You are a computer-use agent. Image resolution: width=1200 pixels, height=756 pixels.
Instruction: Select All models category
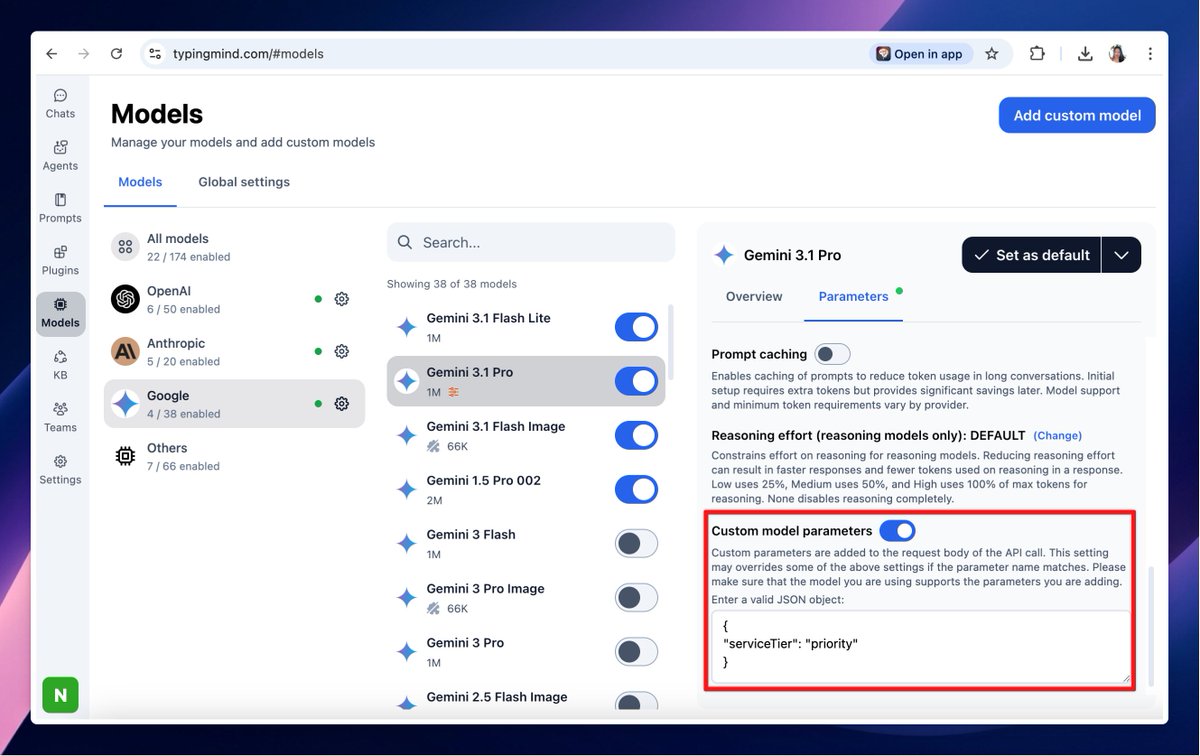[234, 247]
